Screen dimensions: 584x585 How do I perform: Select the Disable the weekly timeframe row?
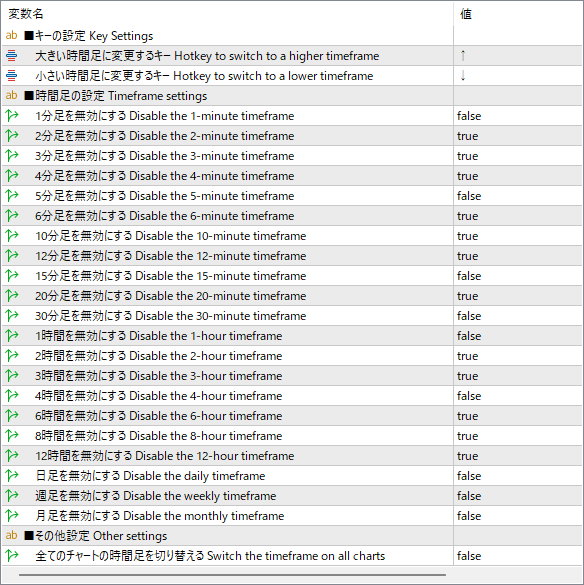(x=292, y=496)
